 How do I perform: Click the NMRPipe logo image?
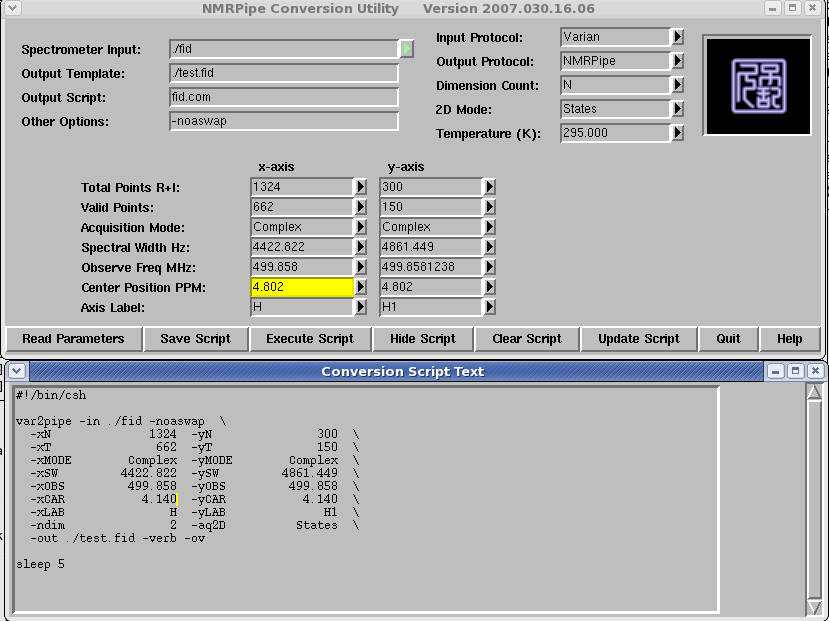pos(757,86)
